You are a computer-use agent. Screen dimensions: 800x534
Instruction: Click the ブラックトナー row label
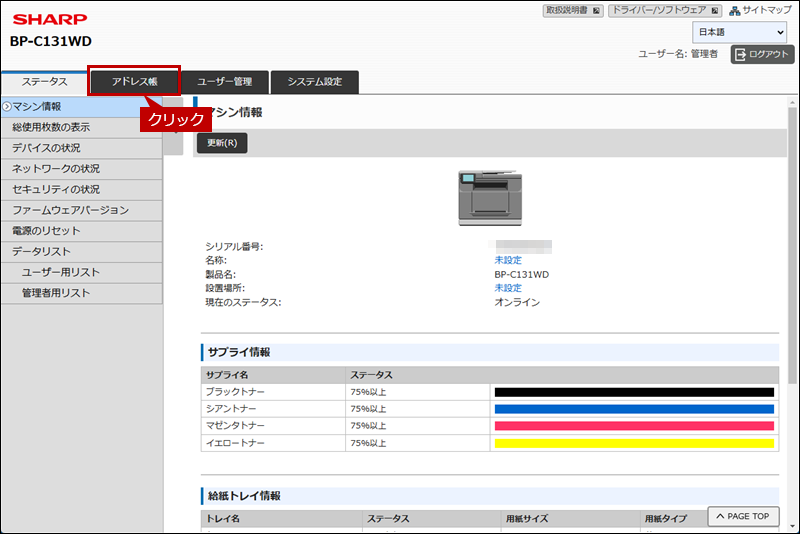[x=235, y=392]
